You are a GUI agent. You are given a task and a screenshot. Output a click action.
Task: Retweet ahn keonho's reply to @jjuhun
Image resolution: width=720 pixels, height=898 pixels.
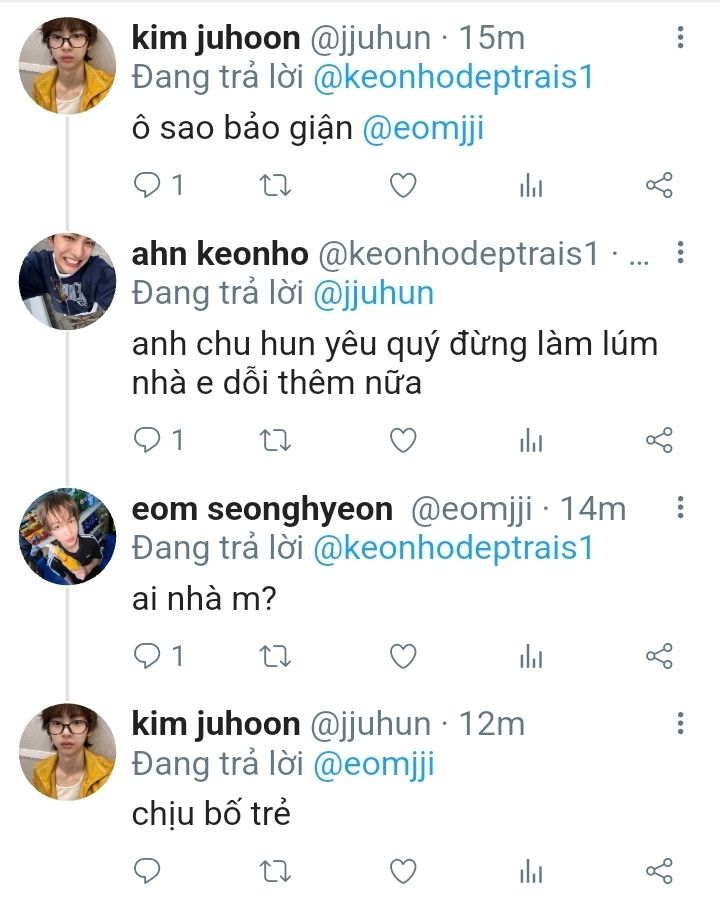[x=276, y=440]
